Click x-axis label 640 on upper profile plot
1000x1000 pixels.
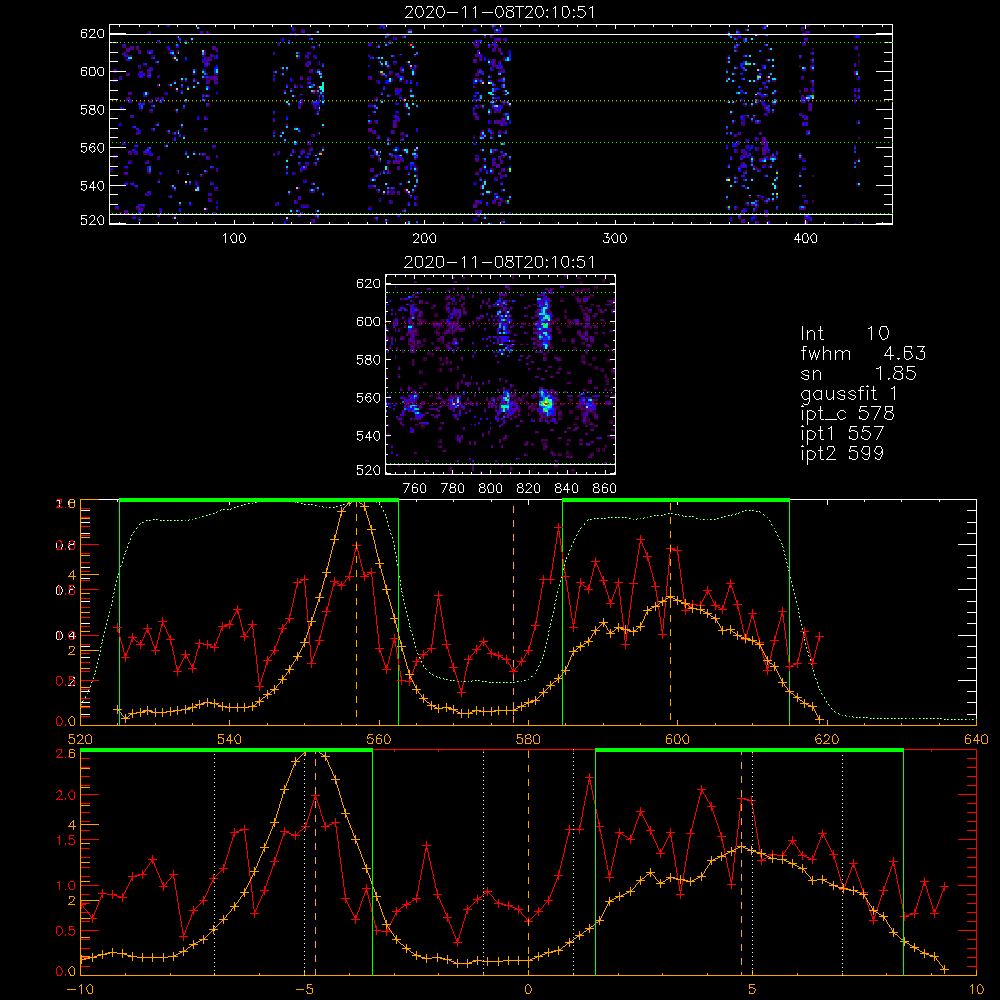click(976, 740)
